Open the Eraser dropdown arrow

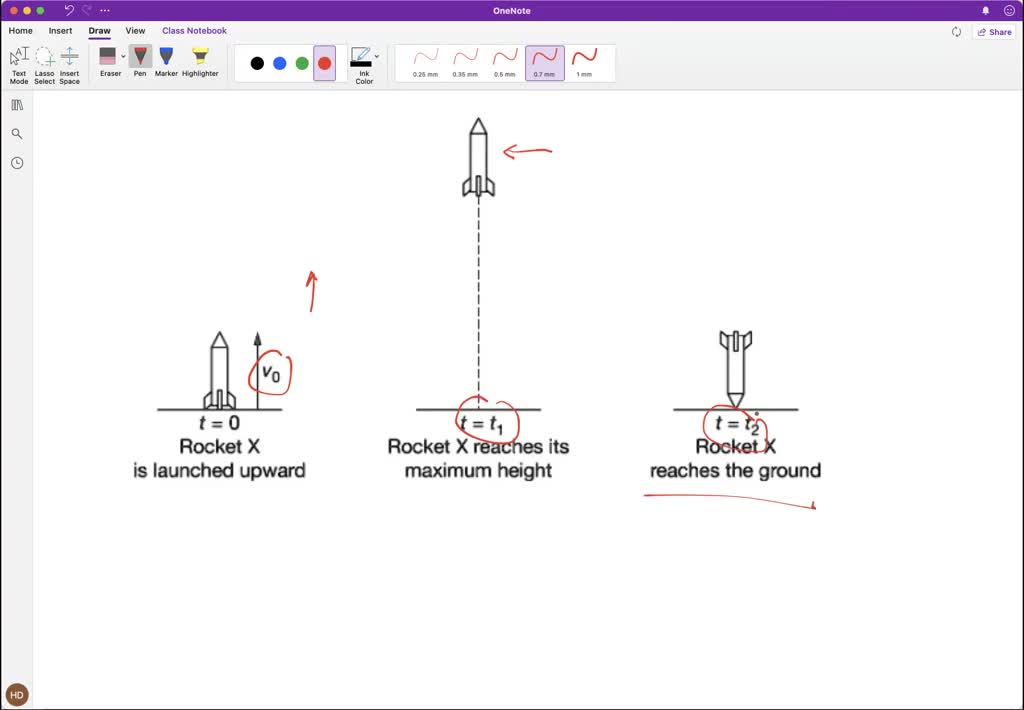(123, 55)
